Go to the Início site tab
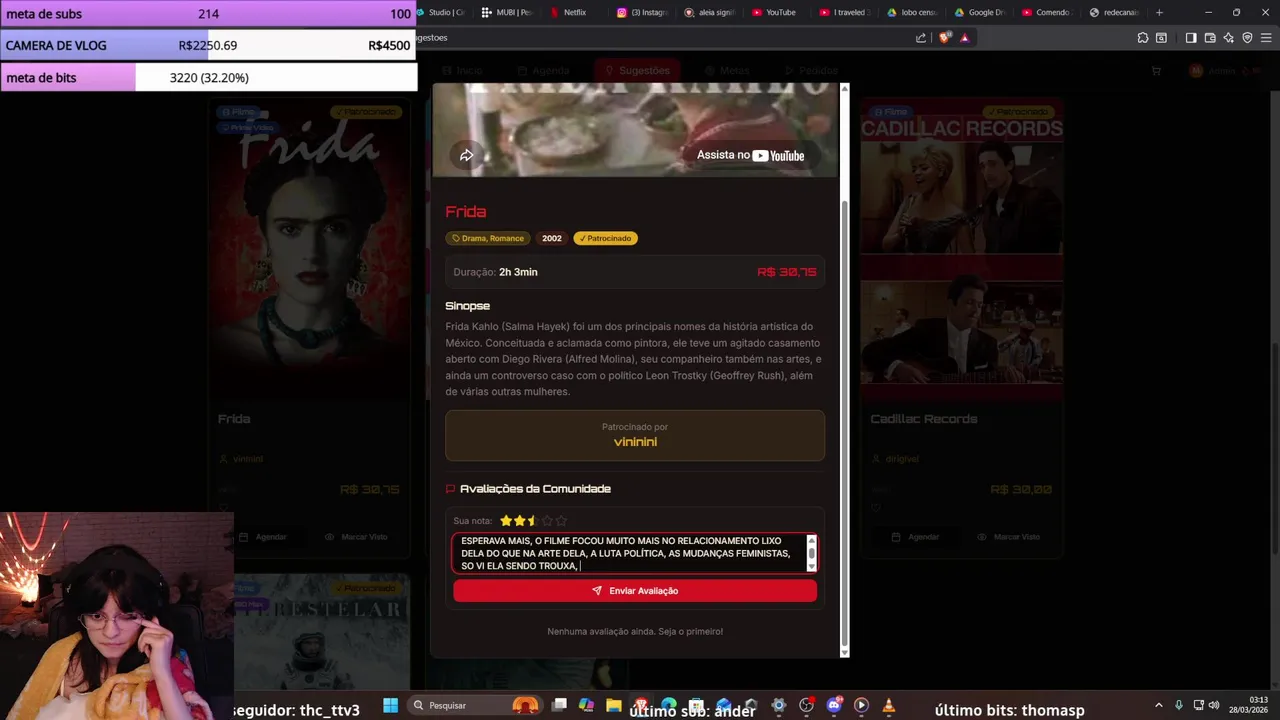This screenshot has width=1280, height=720. click(462, 71)
